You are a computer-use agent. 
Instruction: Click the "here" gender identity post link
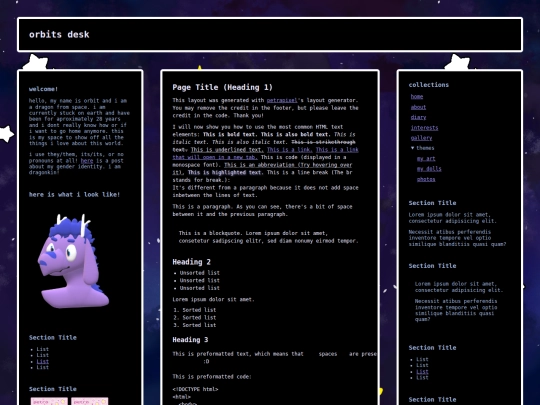coord(87,160)
